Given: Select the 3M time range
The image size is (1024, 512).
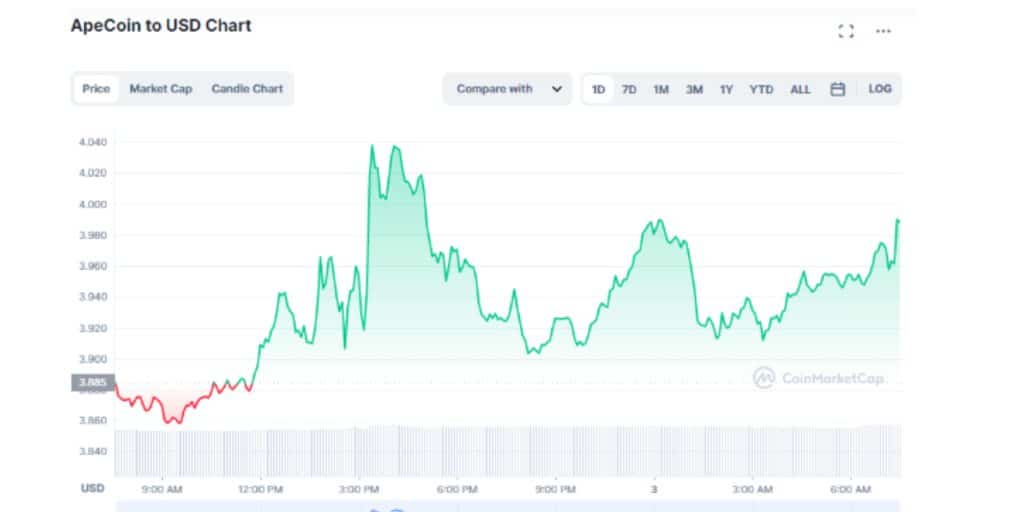Looking at the screenshot, I should click(694, 89).
